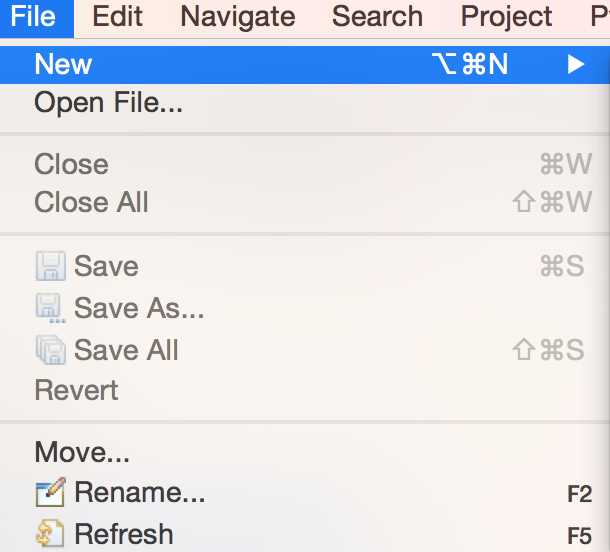610x552 pixels.
Task: Open the Project menu
Action: click(506, 17)
